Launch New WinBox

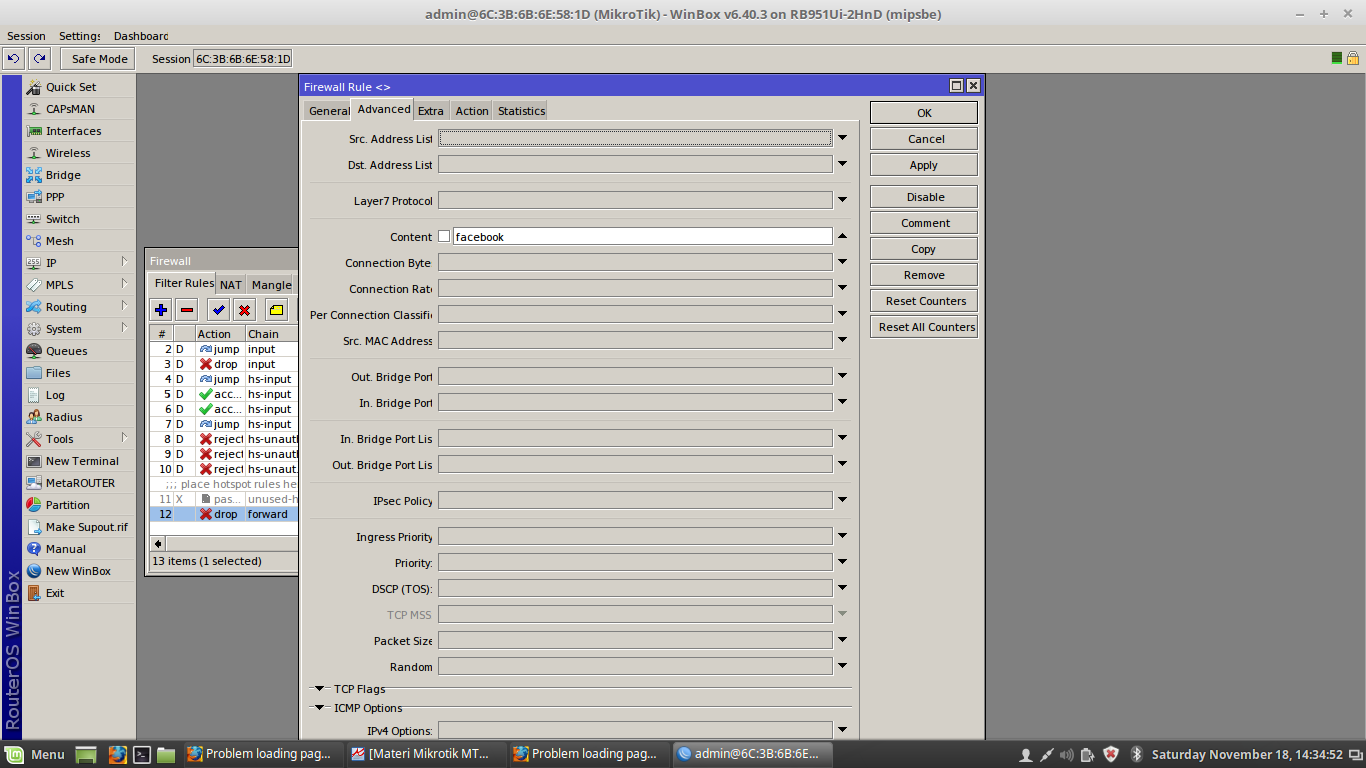point(79,571)
